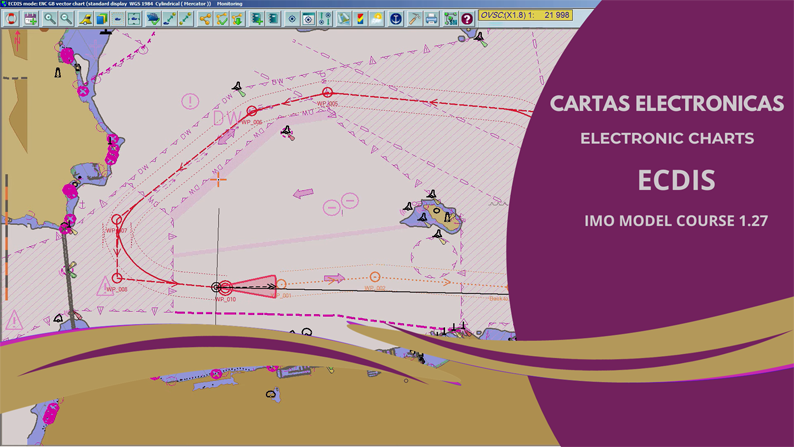Viewport: 794px width, 447px height.
Task: Click waypoint WP_010 near own ship
Action: pos(225,288)
